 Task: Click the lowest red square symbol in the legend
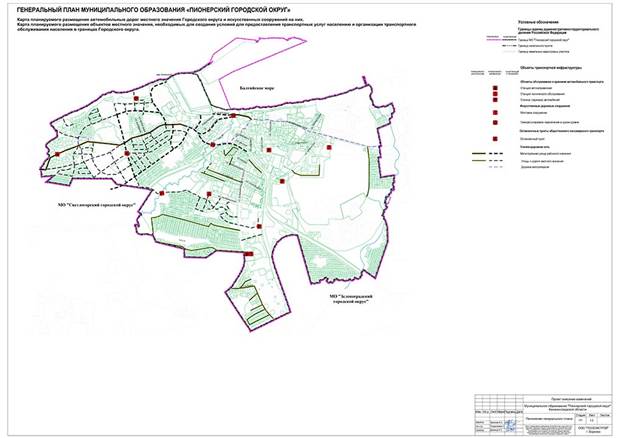click(495, 139)
